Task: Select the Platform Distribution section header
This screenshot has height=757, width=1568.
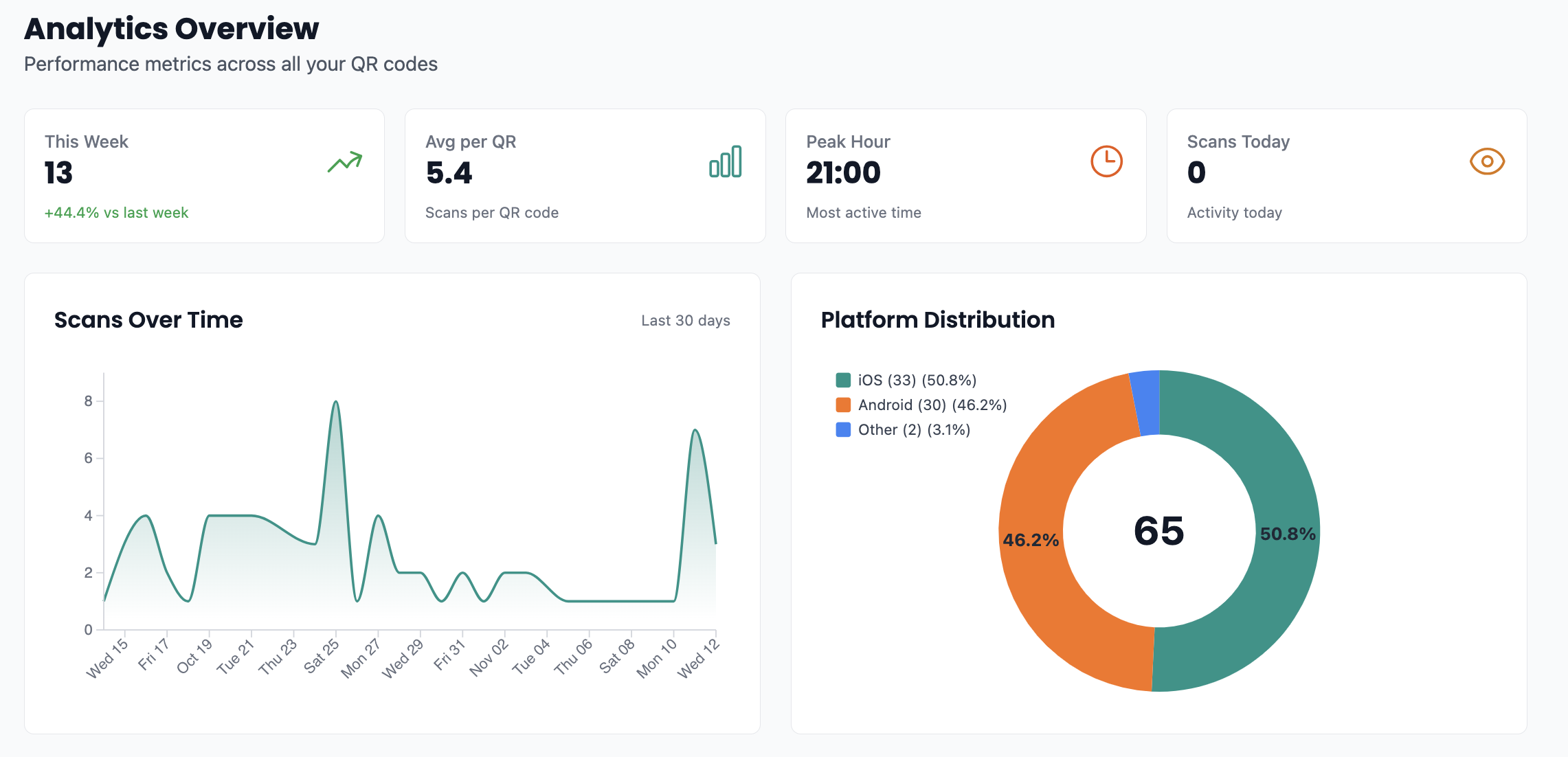Action: [x=938, y=319]
